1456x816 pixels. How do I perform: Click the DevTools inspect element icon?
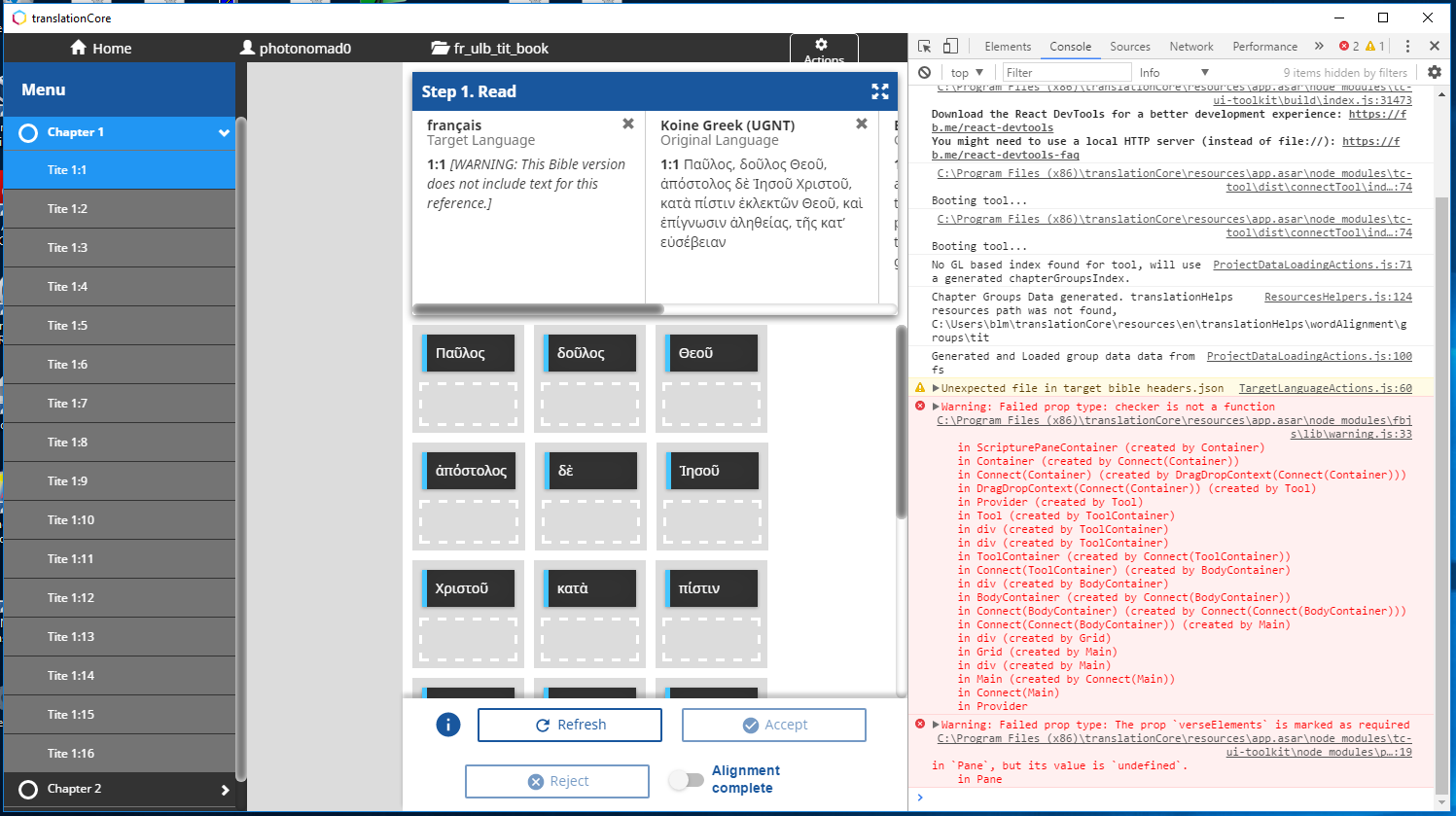925,46
